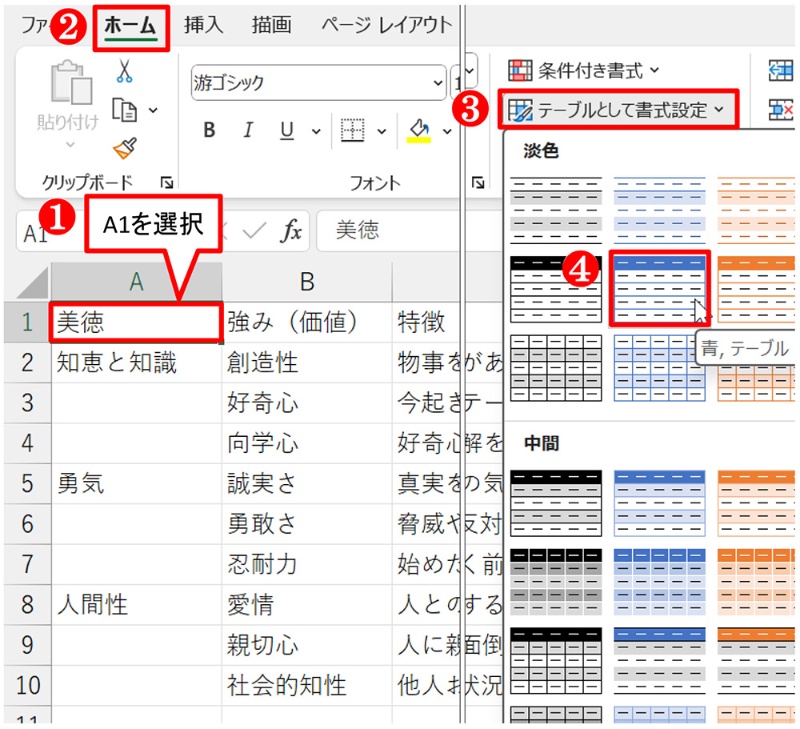800x729 pixels.
Task: Cut the selection with the scissors icon
Action: [x=124, y=70]
